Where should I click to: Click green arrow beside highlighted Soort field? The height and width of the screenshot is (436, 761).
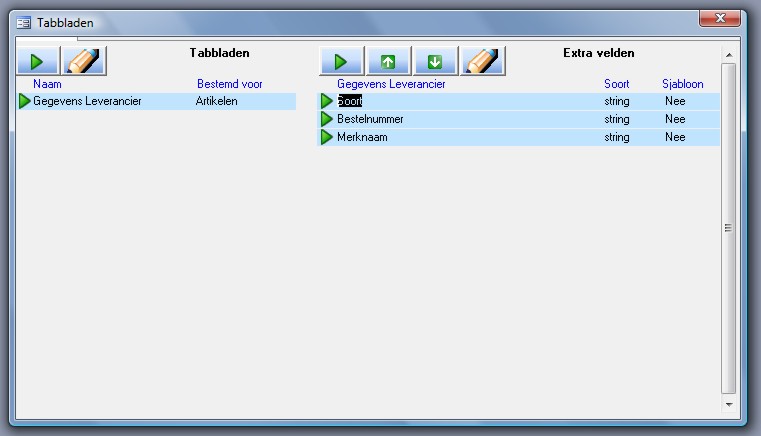326,101
